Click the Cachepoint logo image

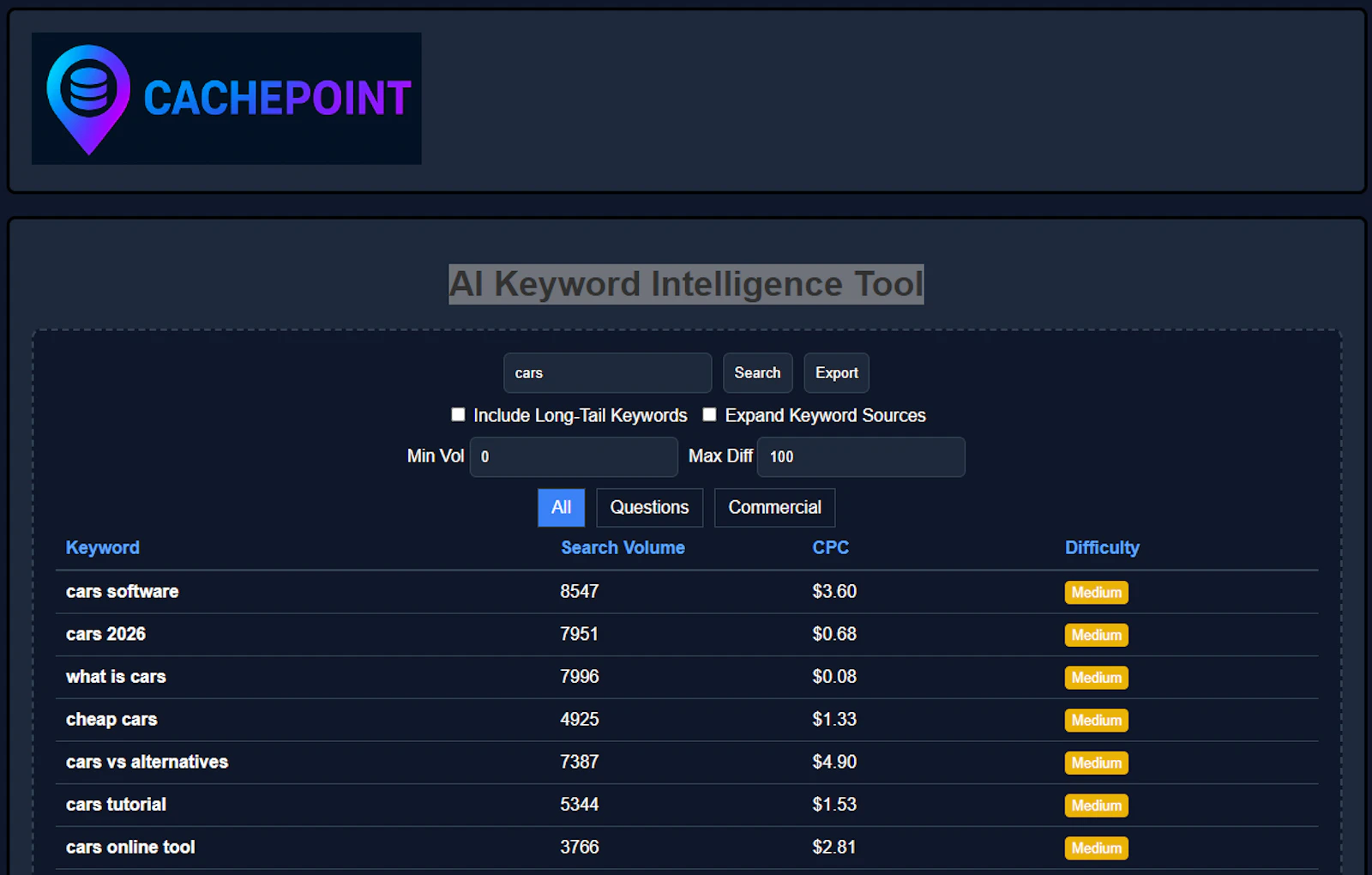click(226, 99)
